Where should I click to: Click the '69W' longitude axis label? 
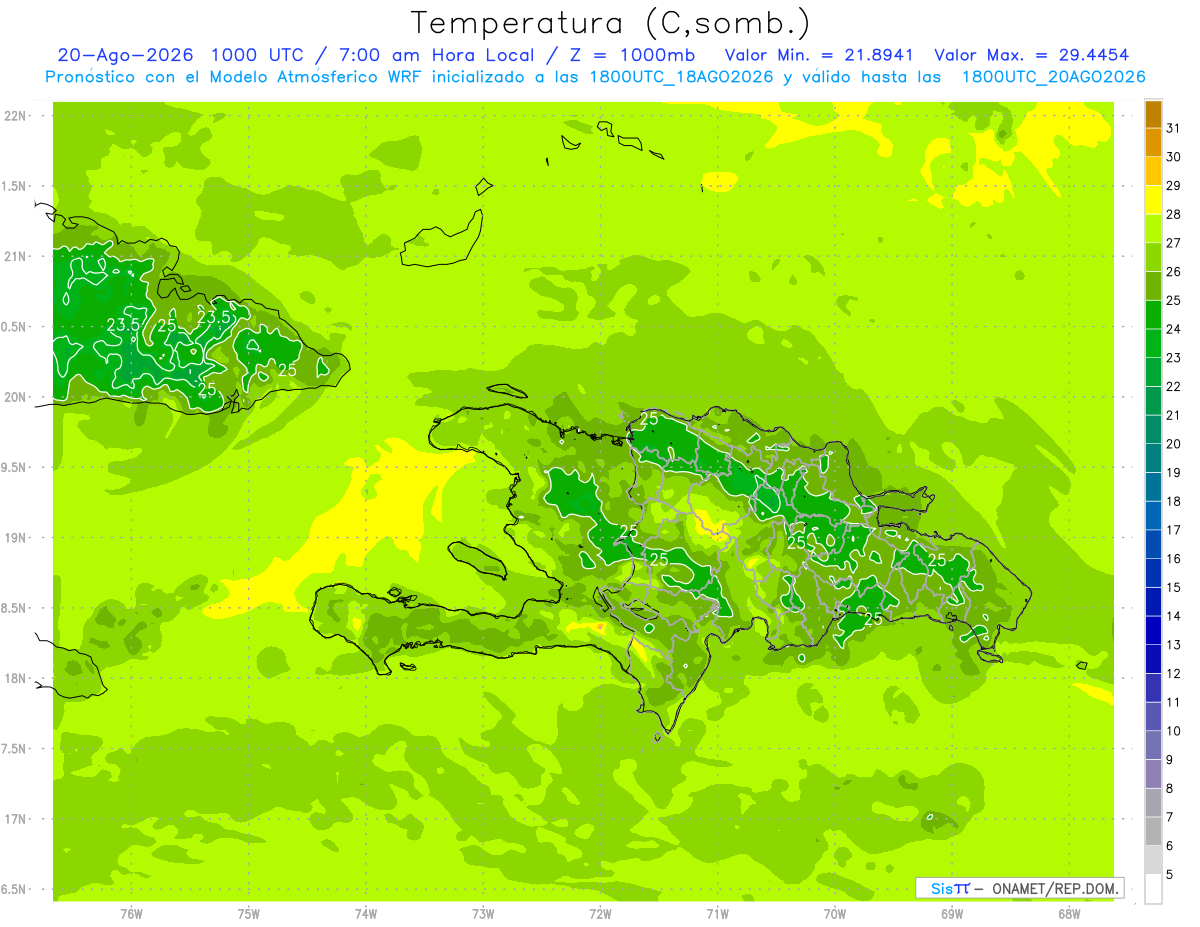952,913
